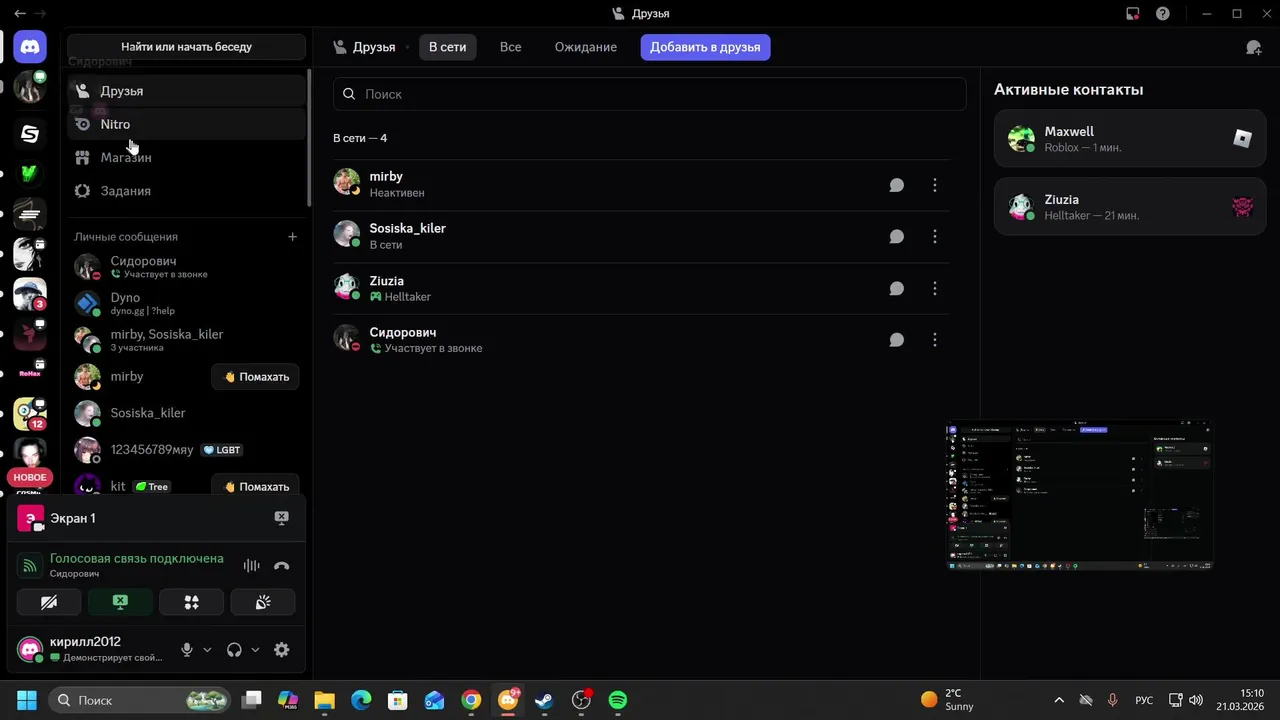This screenshot has height=720, width=1280.
Task: Toggle screen sharing button
Action: point(120,602)
